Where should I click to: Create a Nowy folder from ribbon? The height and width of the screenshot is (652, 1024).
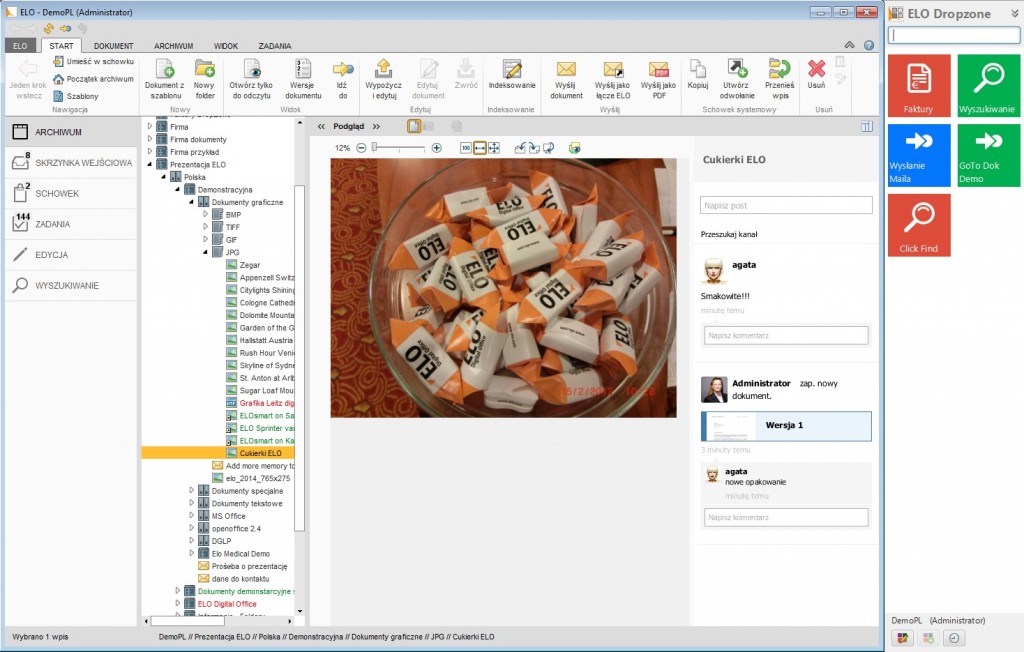[x=204, y=79]
